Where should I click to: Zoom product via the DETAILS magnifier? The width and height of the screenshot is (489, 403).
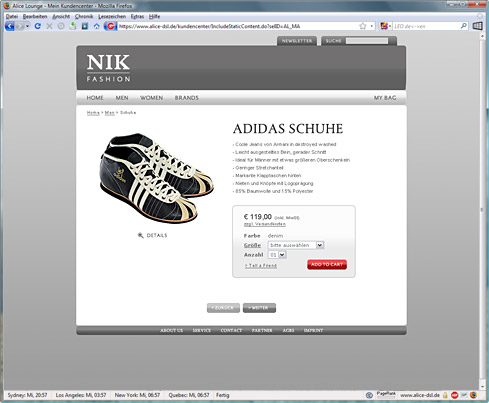pos(141,235)
